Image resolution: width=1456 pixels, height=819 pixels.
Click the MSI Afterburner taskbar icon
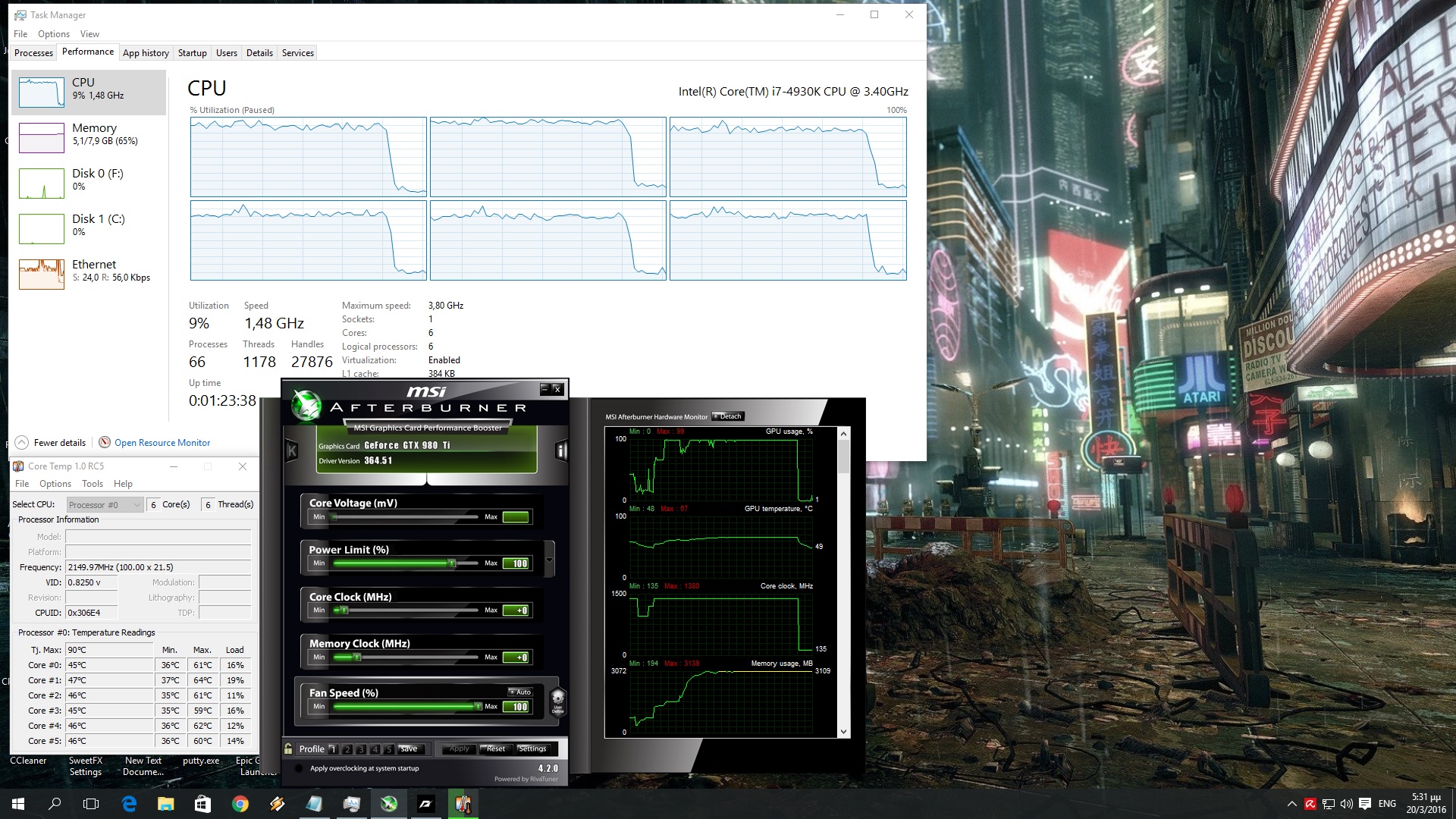tap(389, 804)
